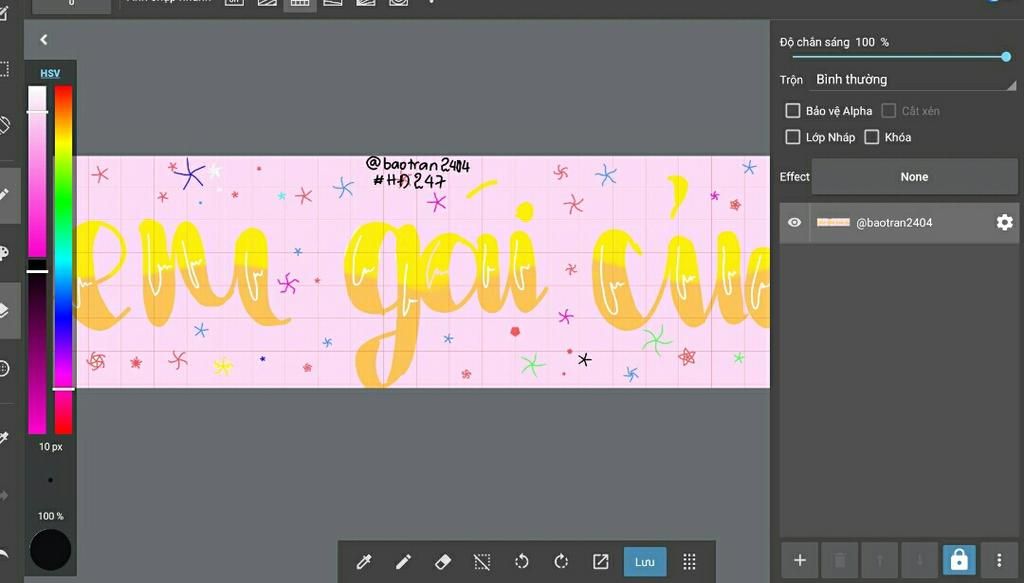Select the @baotran2404 layer thumbnail
Viewport: 1024px width, 583px height.
[x=833, y=223]
